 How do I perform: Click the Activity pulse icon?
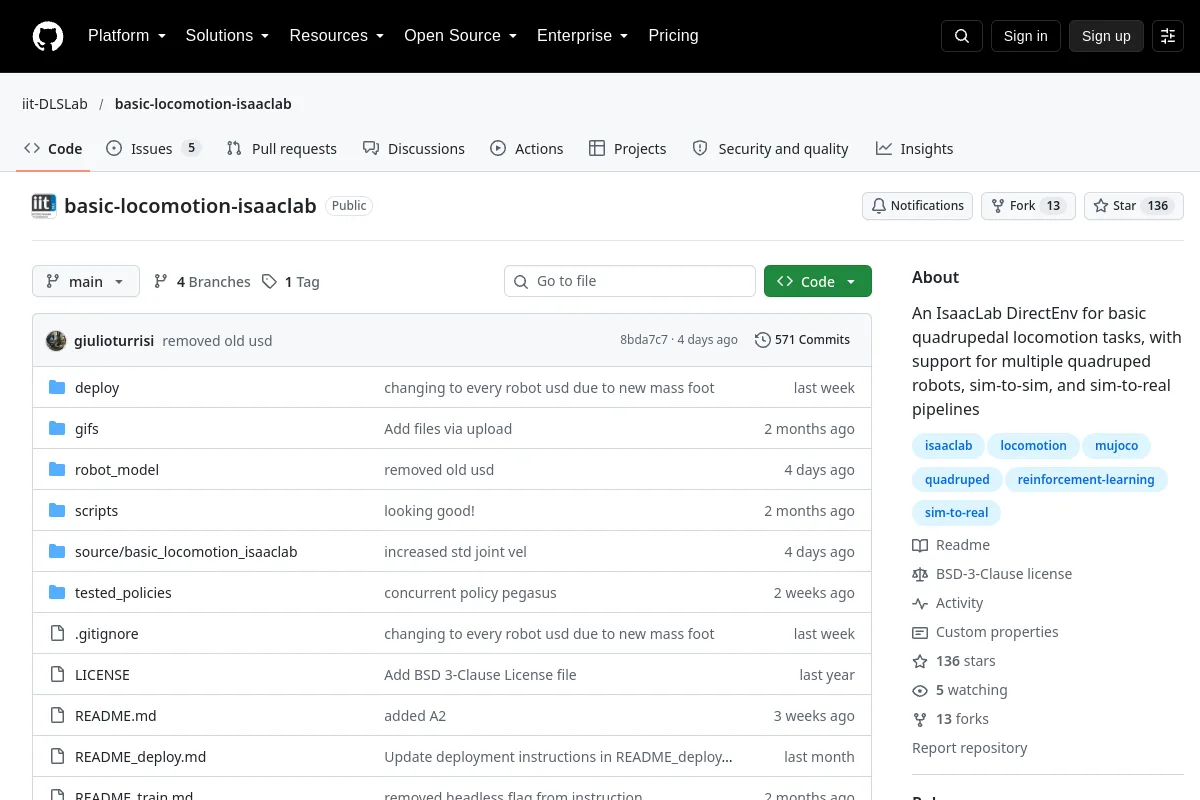click(920, 603)
